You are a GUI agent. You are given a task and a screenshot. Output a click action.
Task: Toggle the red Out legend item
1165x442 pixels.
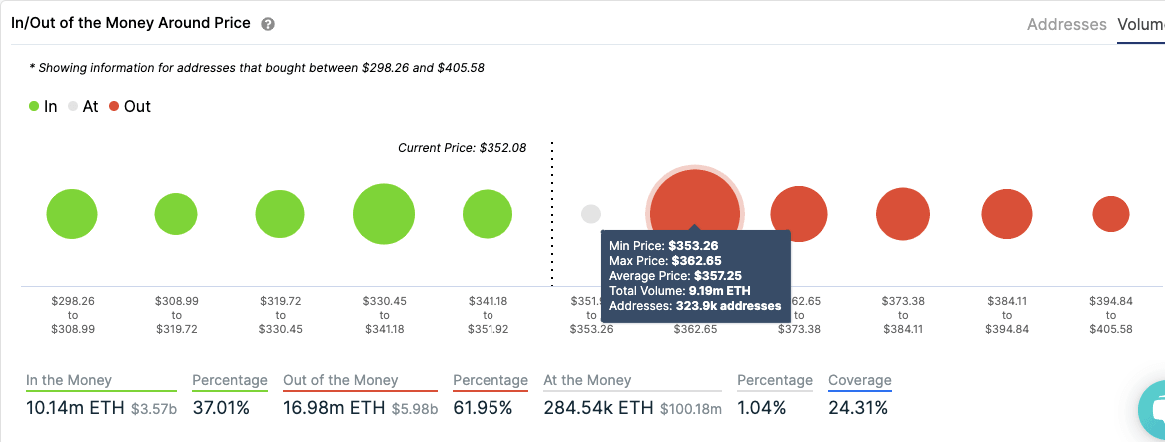point(130,106)
